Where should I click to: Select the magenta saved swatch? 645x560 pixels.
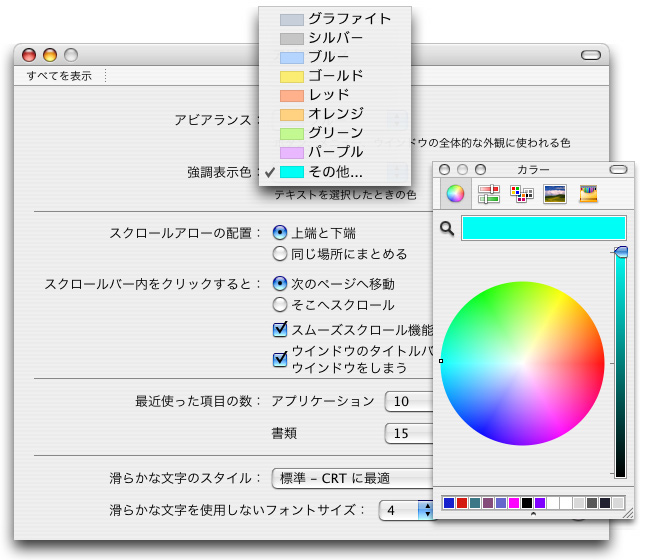(514, 503)
